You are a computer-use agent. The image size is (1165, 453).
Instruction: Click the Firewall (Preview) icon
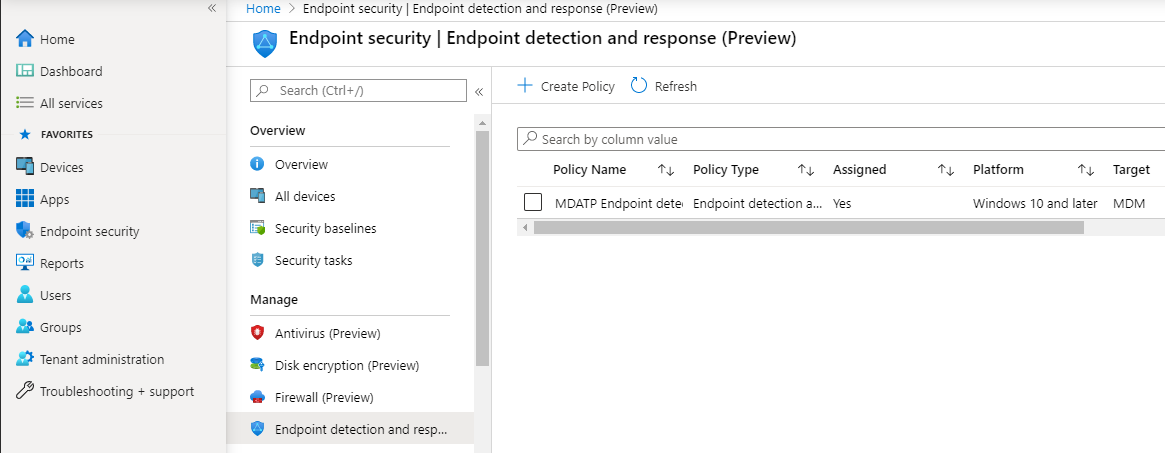tap(257, 397)
